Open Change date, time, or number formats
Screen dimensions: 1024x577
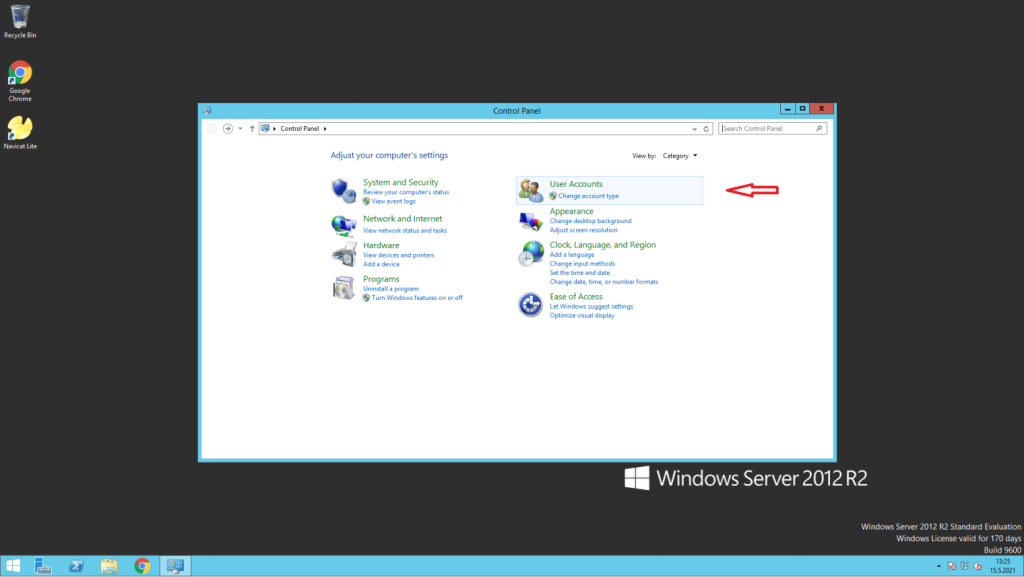(604, 282)
